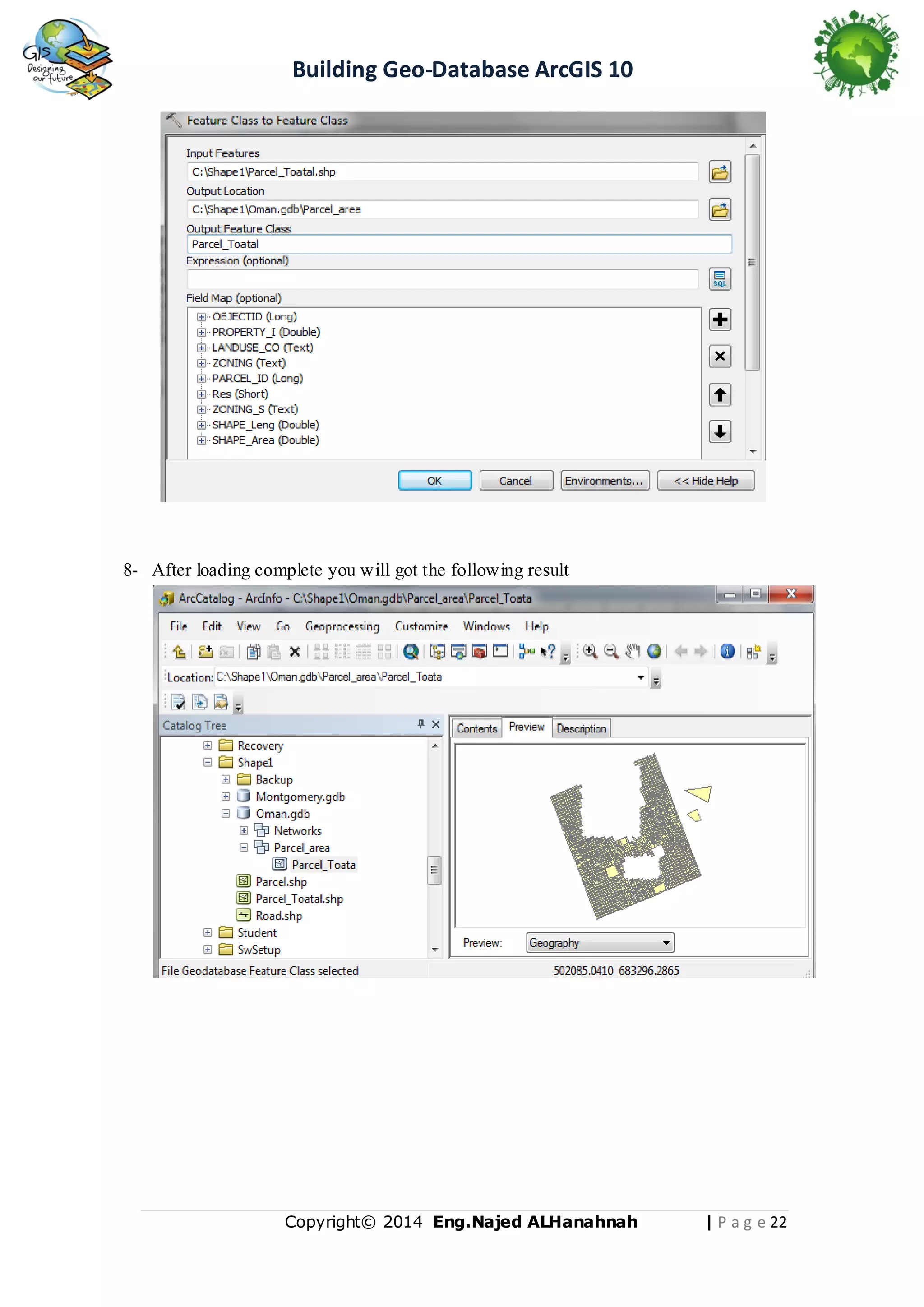Collapse the Oman.gdb node
This screenshot has width=924, height=1307.
[x=226, y=813]
